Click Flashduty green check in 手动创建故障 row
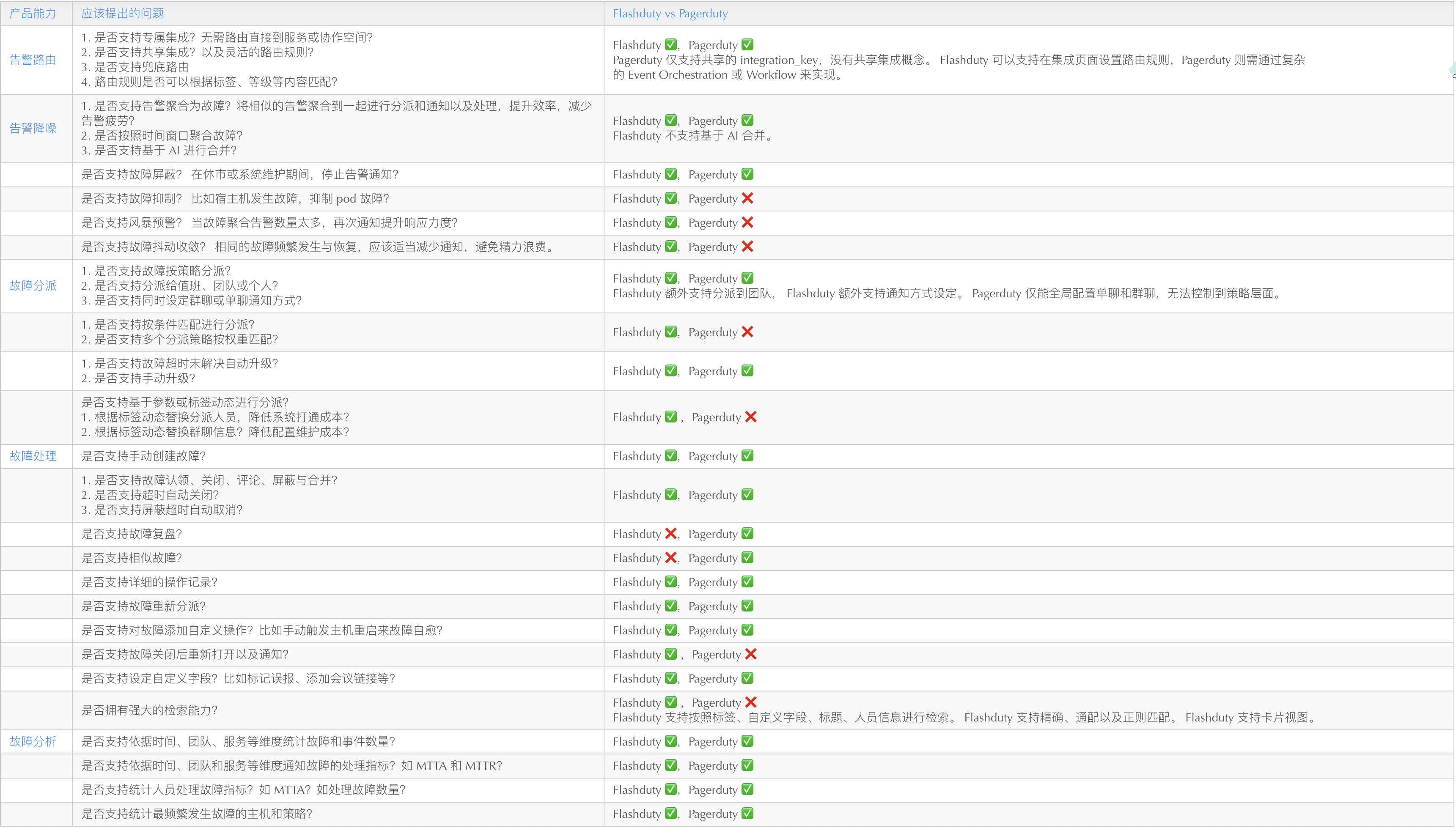Screen dimensions: 1456x828 [671, 455]
